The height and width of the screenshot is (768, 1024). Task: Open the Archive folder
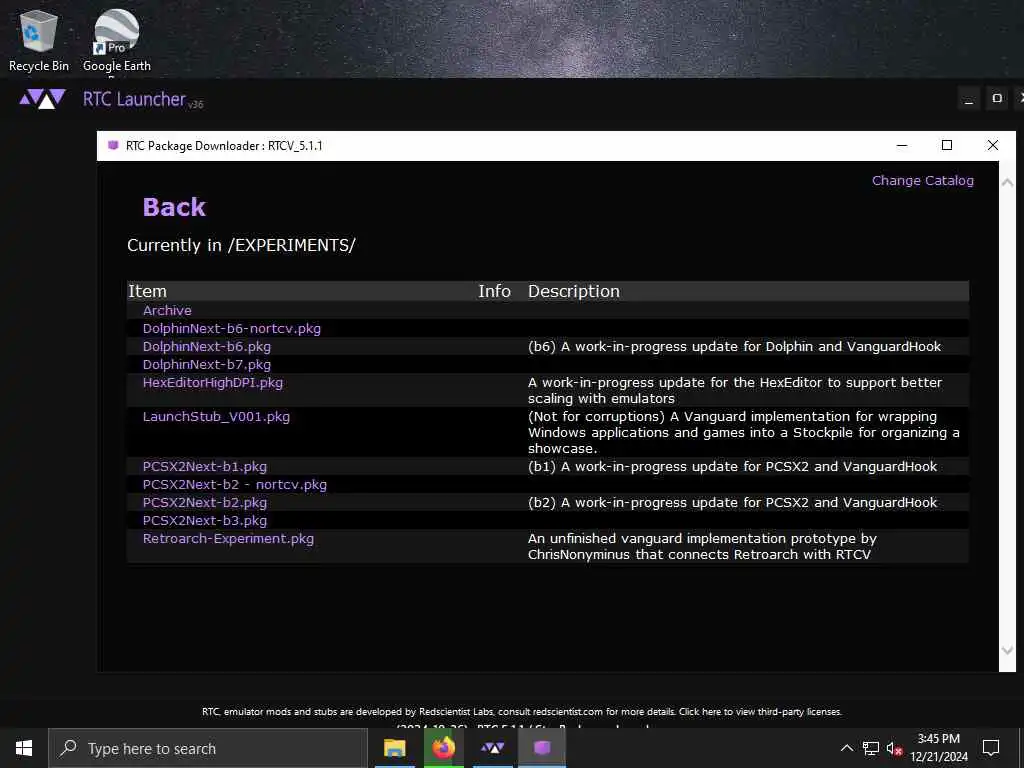point(167,310)
